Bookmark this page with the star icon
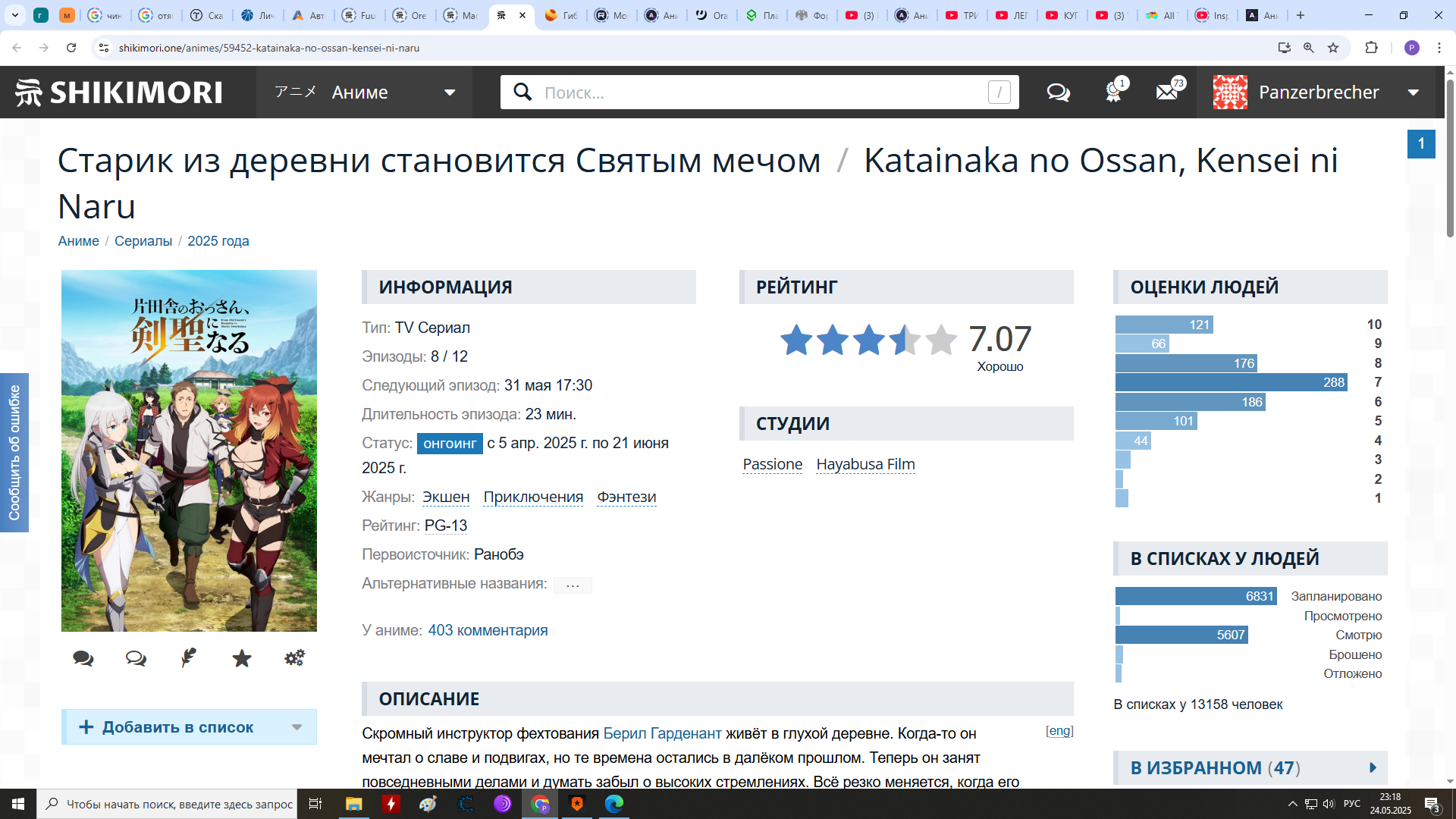The height and width of the screenshot is (819, 1456). point(1333,48)
